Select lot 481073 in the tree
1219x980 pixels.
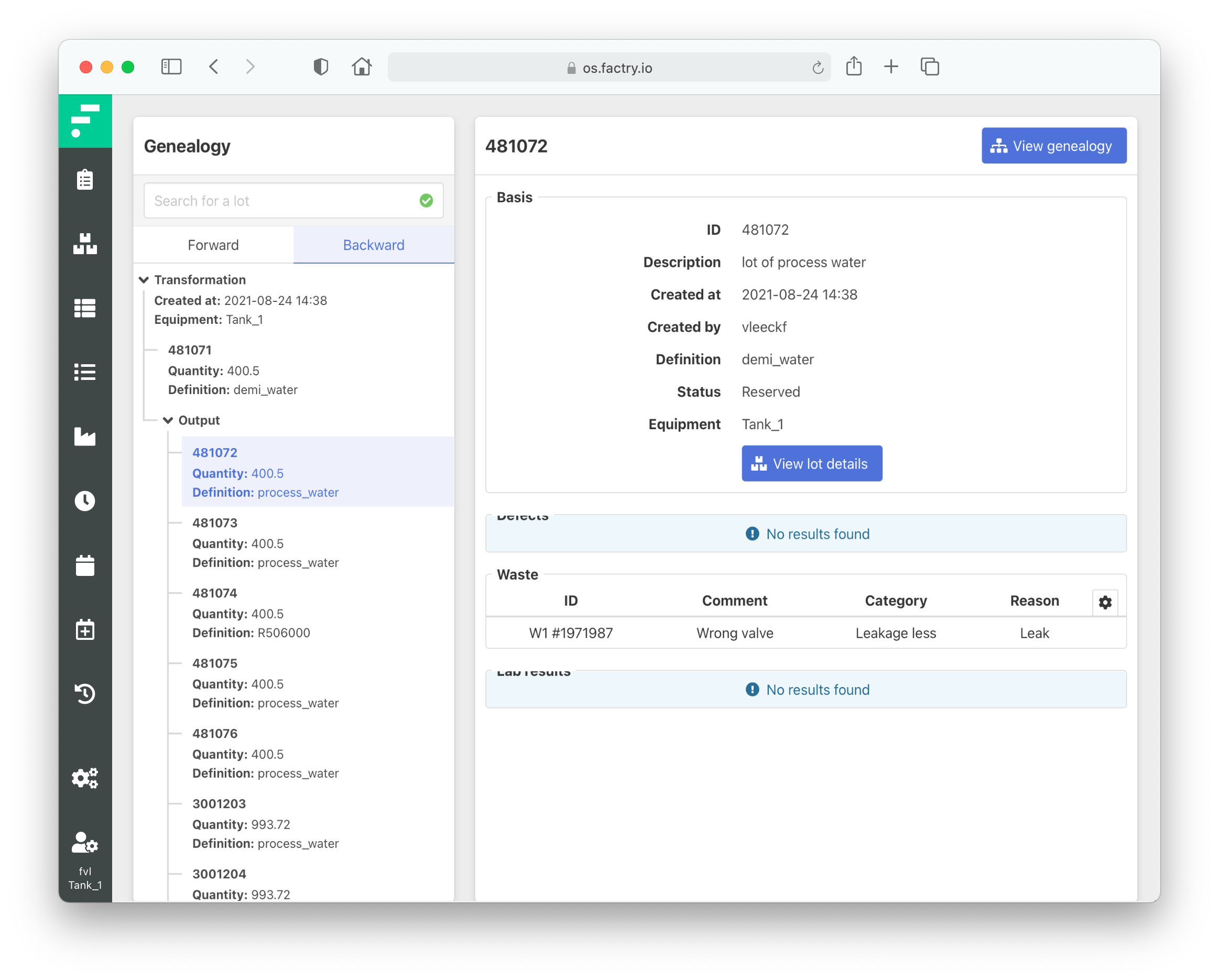coord(215,522)
